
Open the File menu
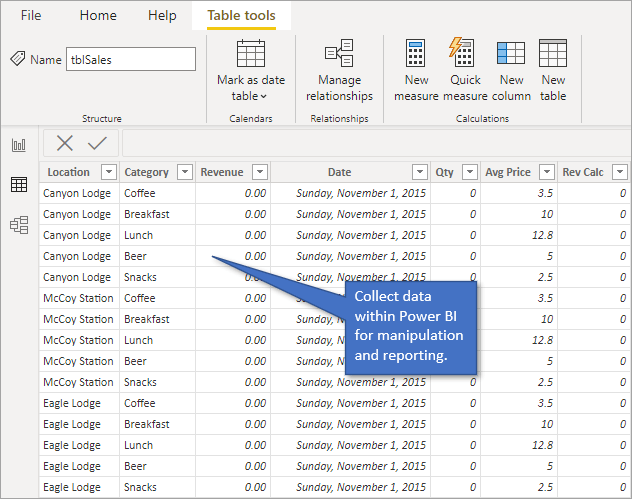point(31,16)
